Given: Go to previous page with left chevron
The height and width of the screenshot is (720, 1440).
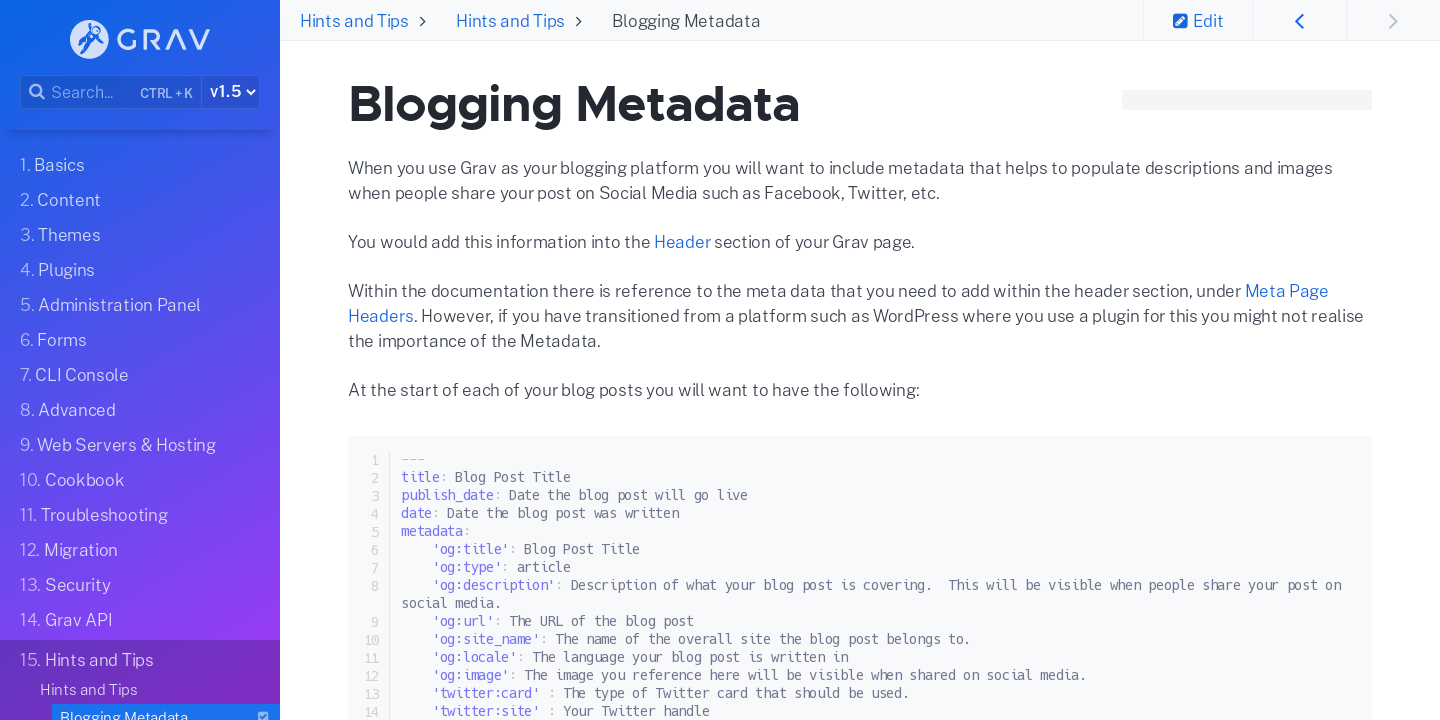Looking at the screenshot, I should pos(1299,21).
